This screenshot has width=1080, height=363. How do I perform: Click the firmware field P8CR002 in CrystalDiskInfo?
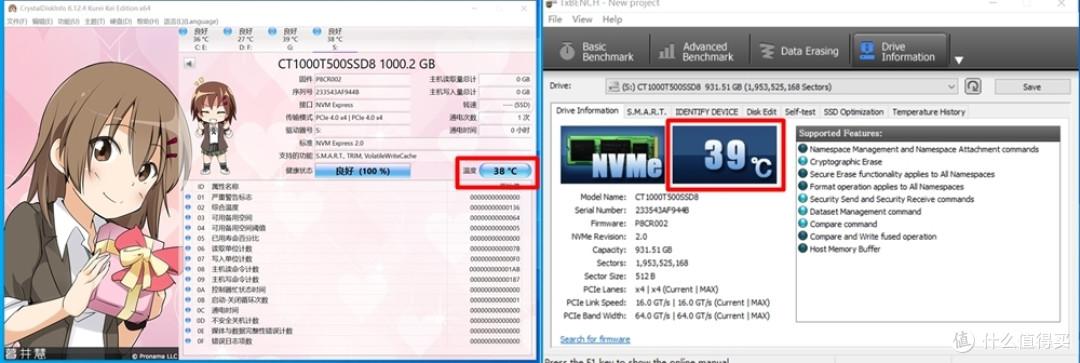tap(362, 79)
